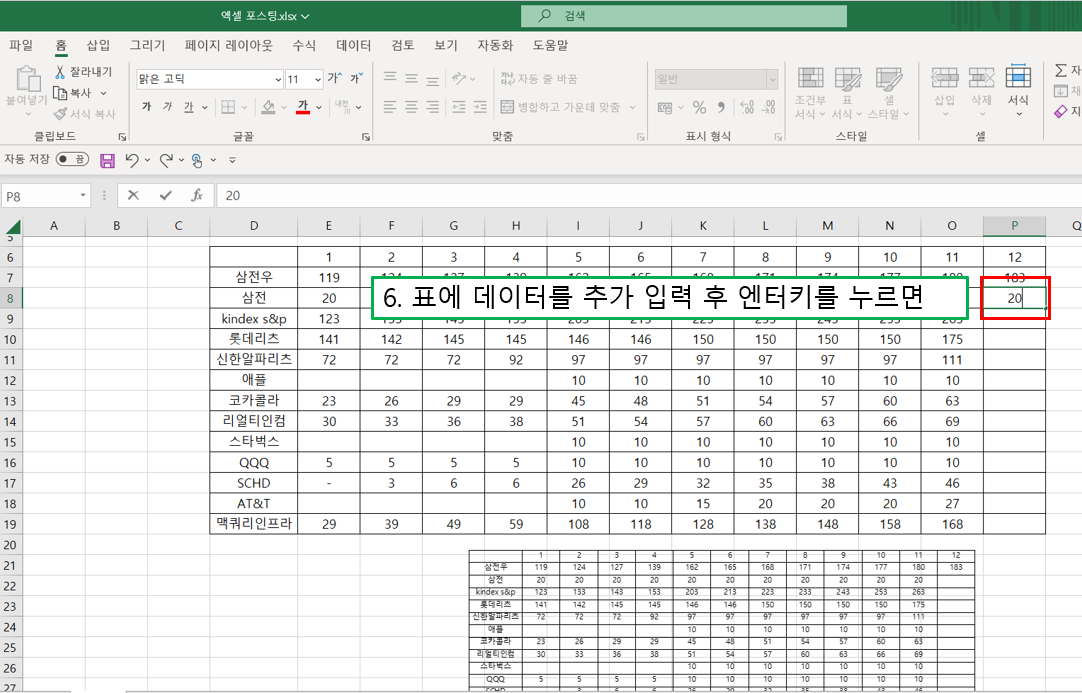Toggle underline formatting button
Viewport: 1082px width, 693px height.
click(188, 107)
